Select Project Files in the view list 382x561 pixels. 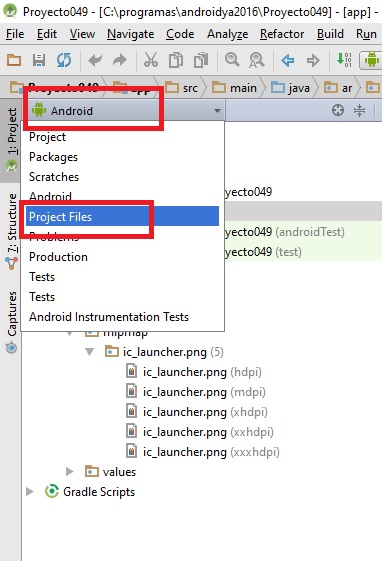122,217
